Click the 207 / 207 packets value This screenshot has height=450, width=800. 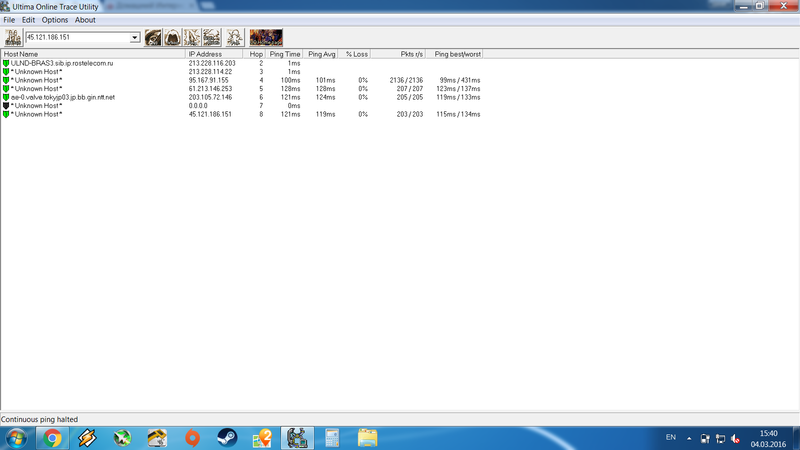(x=410, y=89)
